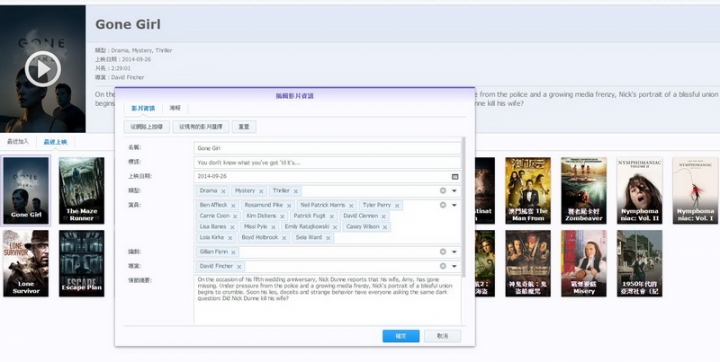Clear the director field with circle icon
This screenshot has height=362, width=720.
[443, 266]
